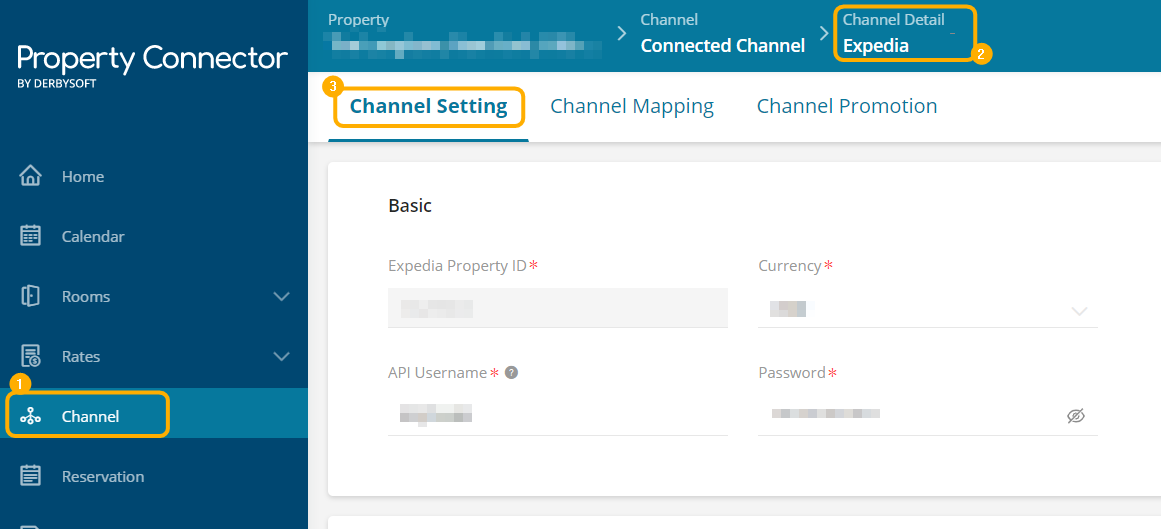Click the Channel network icon
Image resolution: width=1161 pixels, height=529 pixels.
coord(30,416)
